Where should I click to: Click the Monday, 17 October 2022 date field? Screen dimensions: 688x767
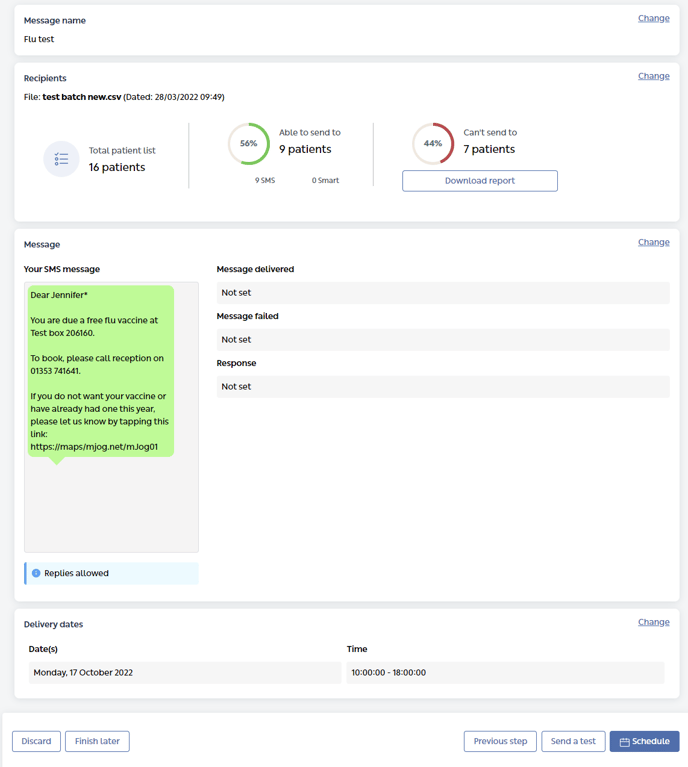tap(184, 673)
